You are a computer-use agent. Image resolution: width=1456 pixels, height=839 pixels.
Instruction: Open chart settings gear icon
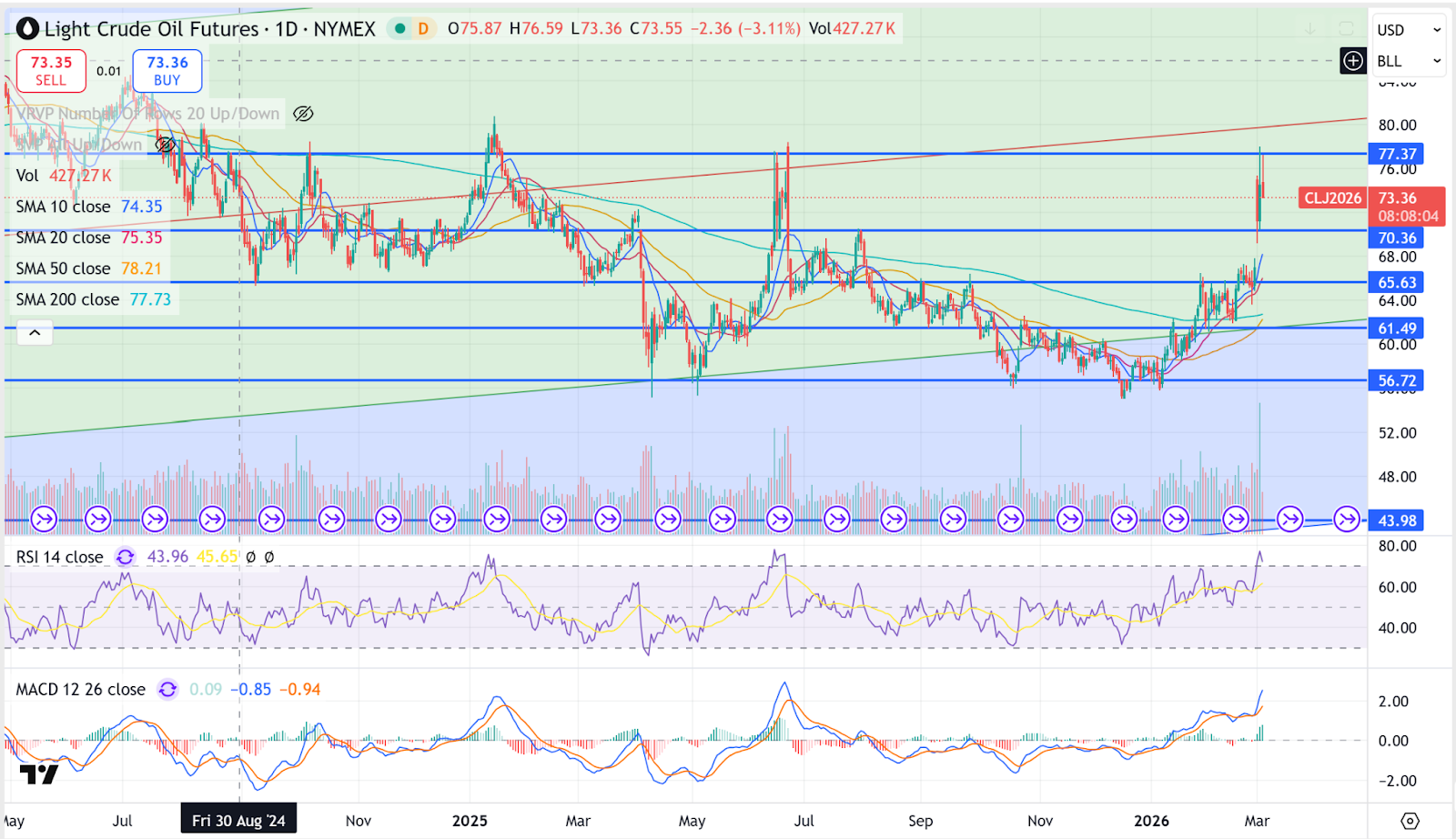click(1410, 821)
